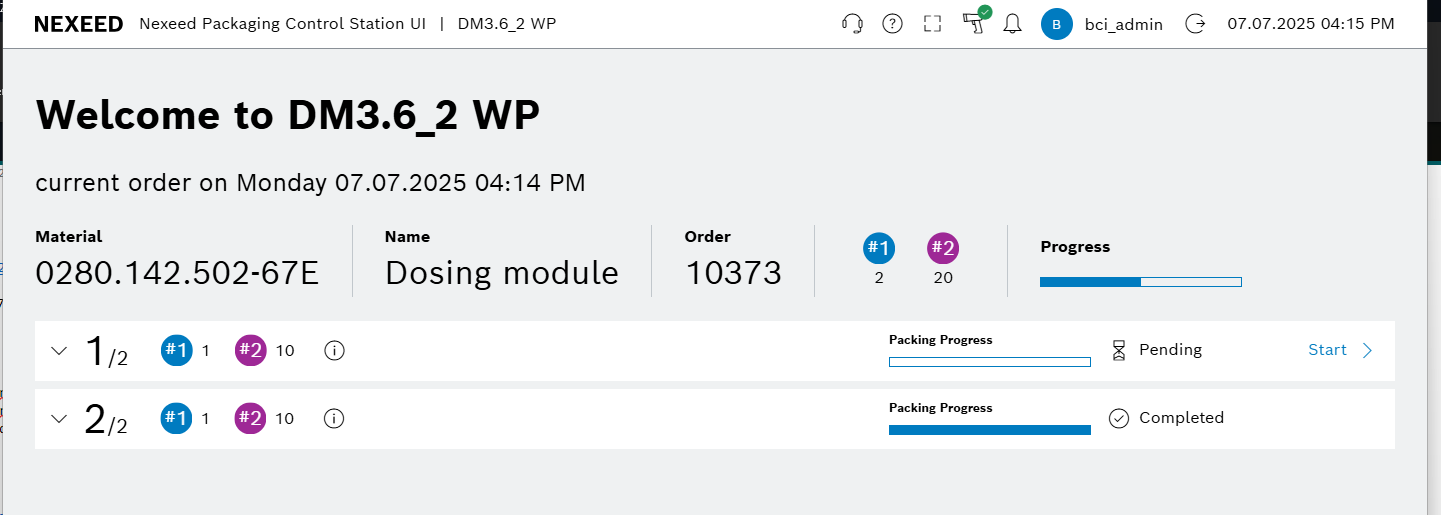Click the arrow next to Start
1441x515 pixels.
pos(1368,350)
